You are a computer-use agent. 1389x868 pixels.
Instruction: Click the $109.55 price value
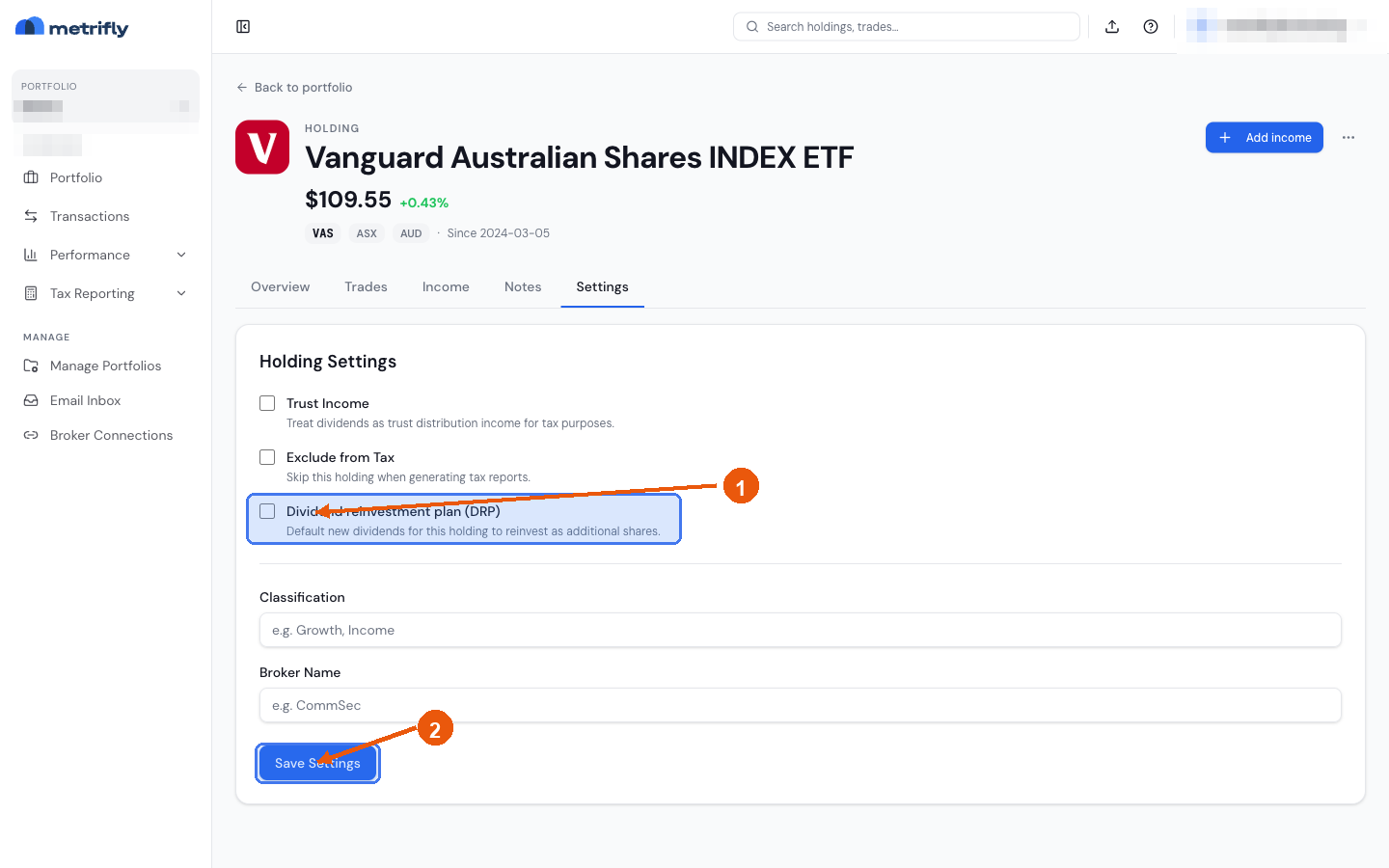click(348, 200)
